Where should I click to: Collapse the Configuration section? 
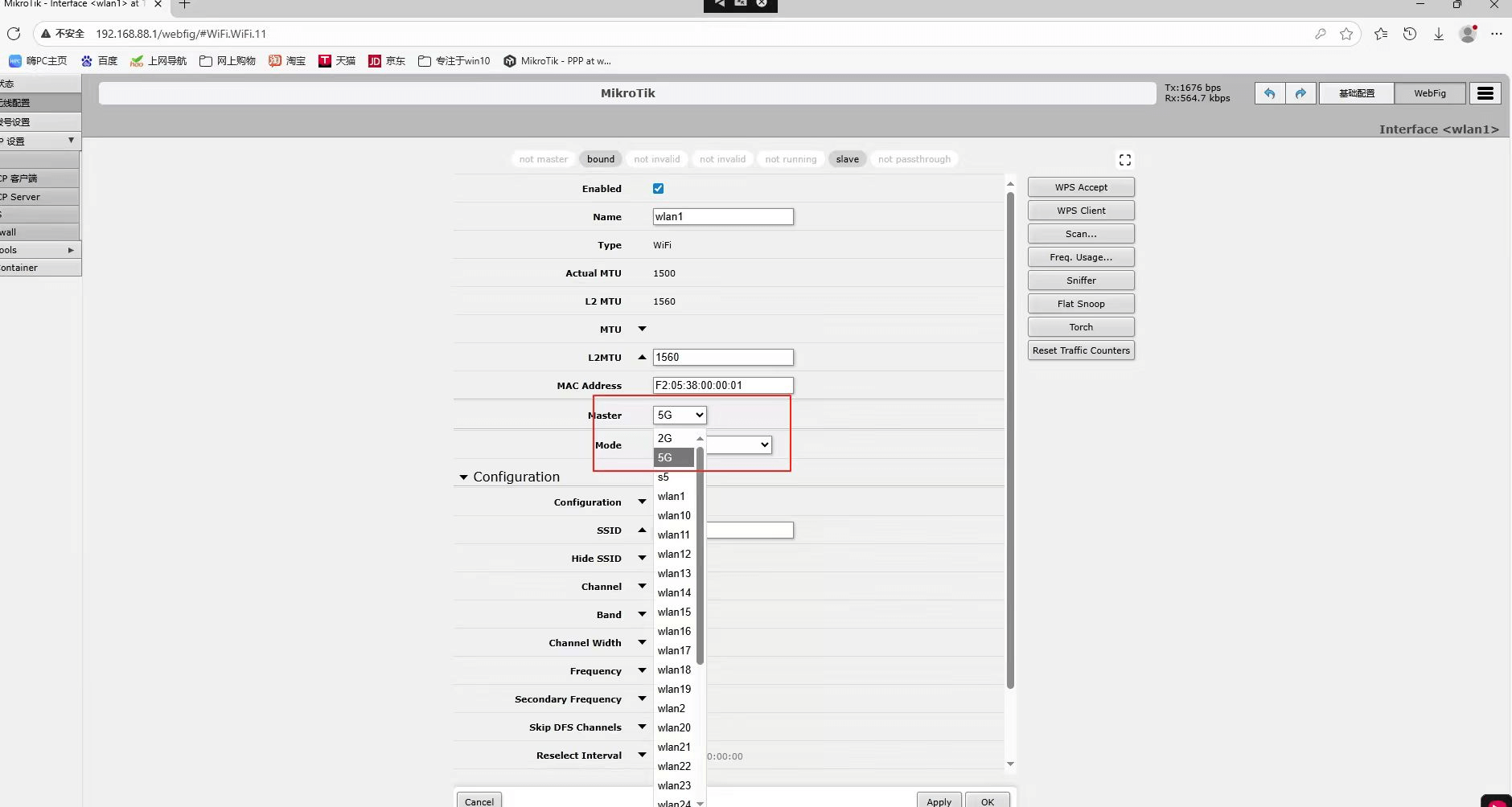tap(463, 477)
